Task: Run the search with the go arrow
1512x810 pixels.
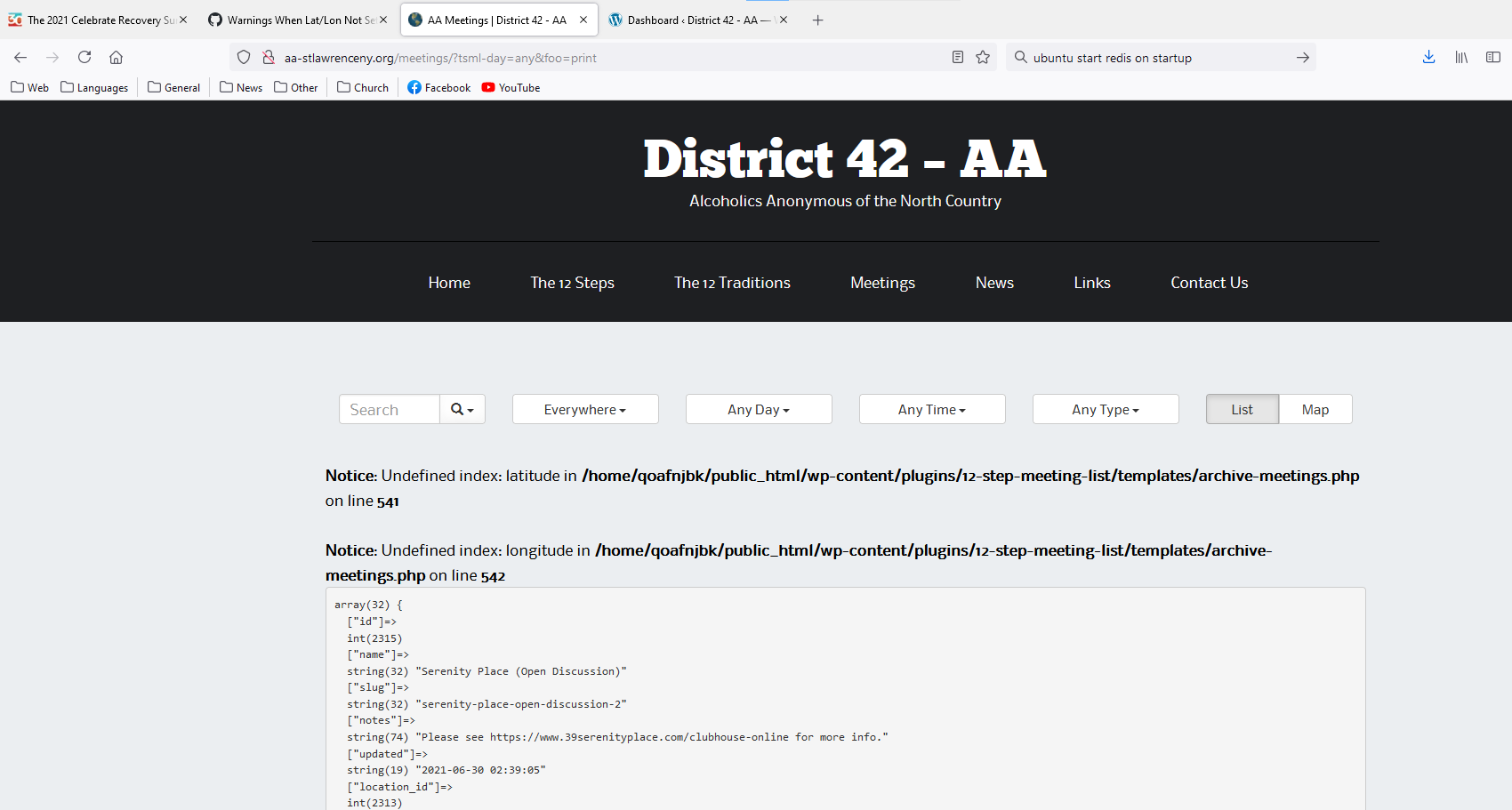Action: [1303, 58]
